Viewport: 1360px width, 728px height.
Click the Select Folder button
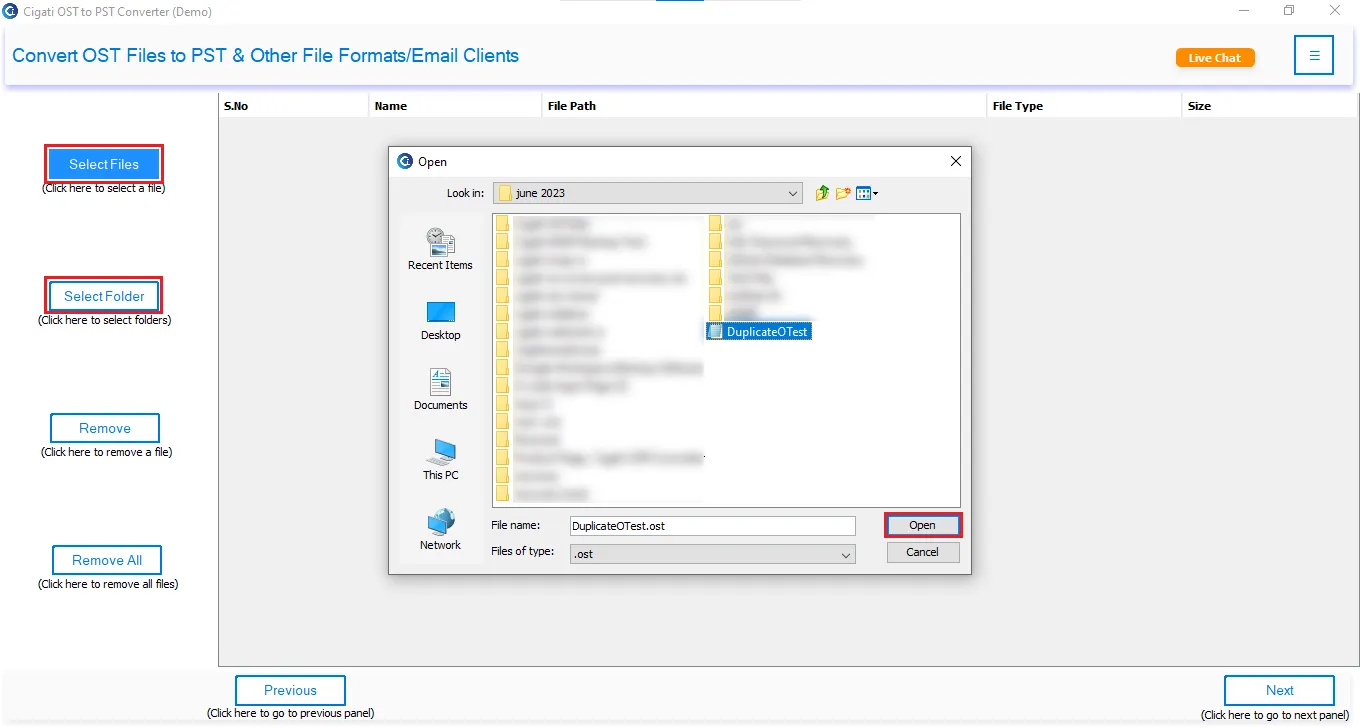point(104,296)
